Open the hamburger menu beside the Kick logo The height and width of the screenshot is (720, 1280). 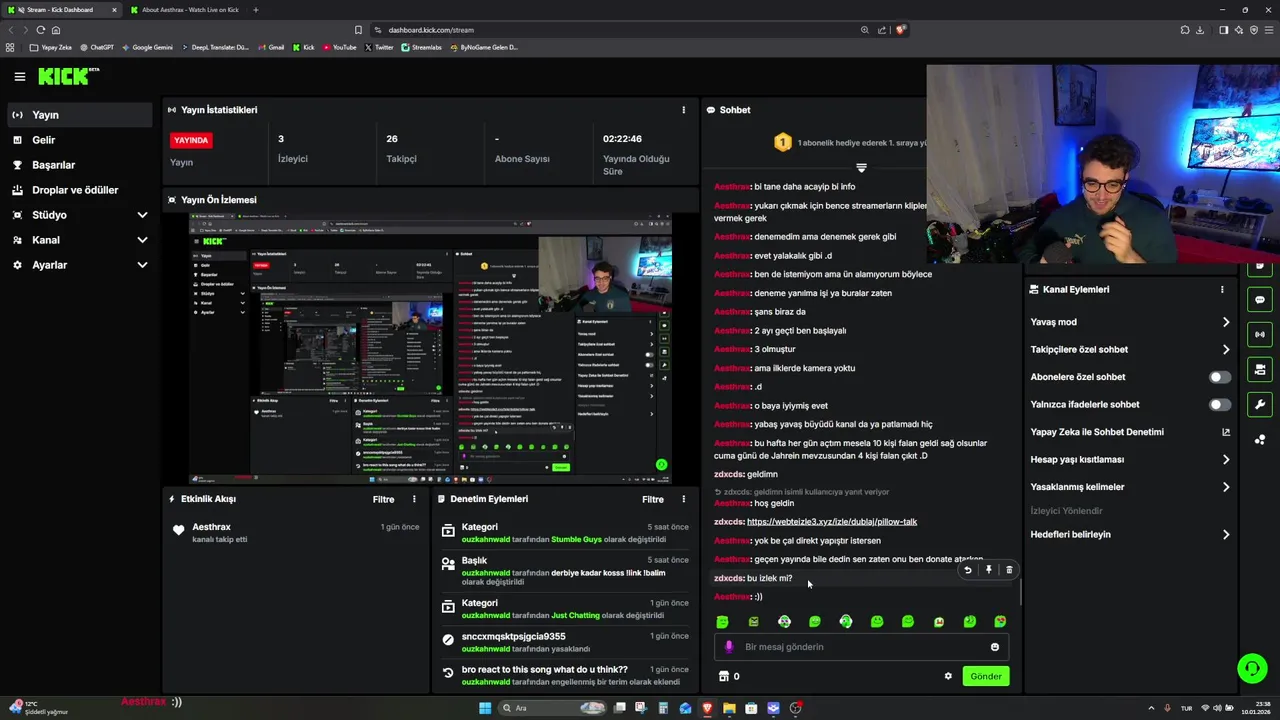click(x=19, y=76)
